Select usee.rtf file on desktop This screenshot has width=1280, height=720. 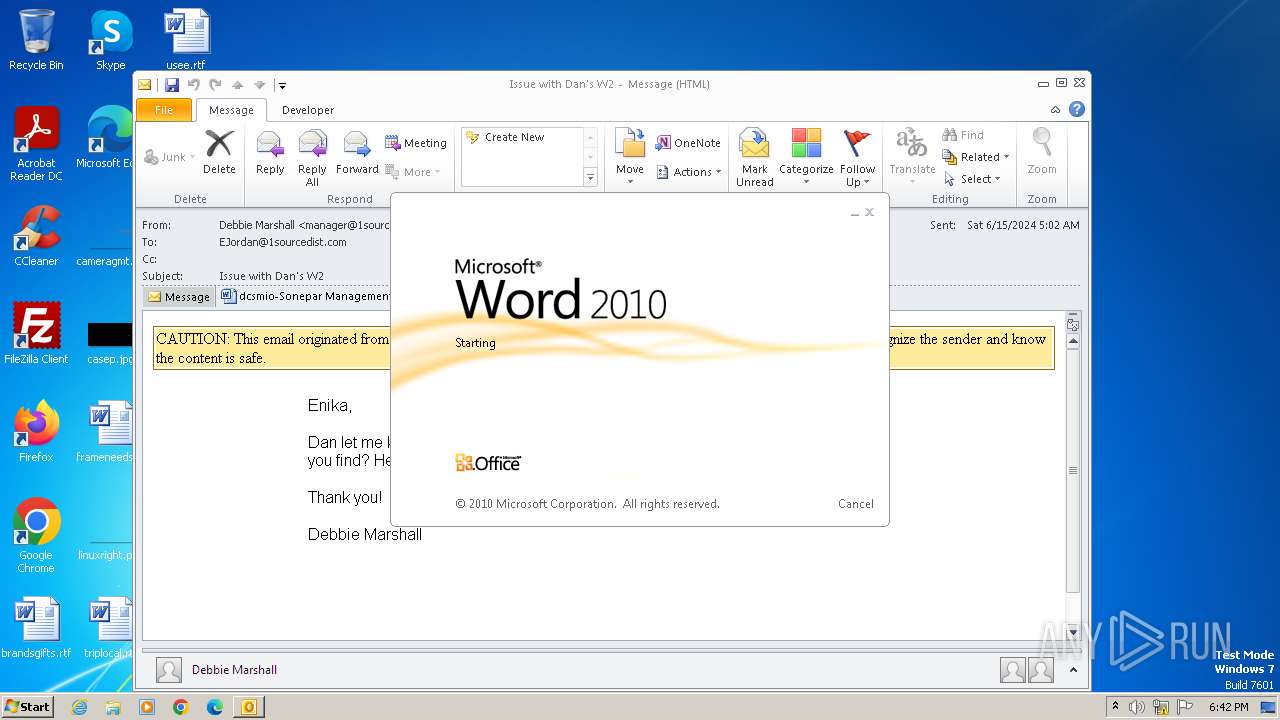click(x=186, y=40)
